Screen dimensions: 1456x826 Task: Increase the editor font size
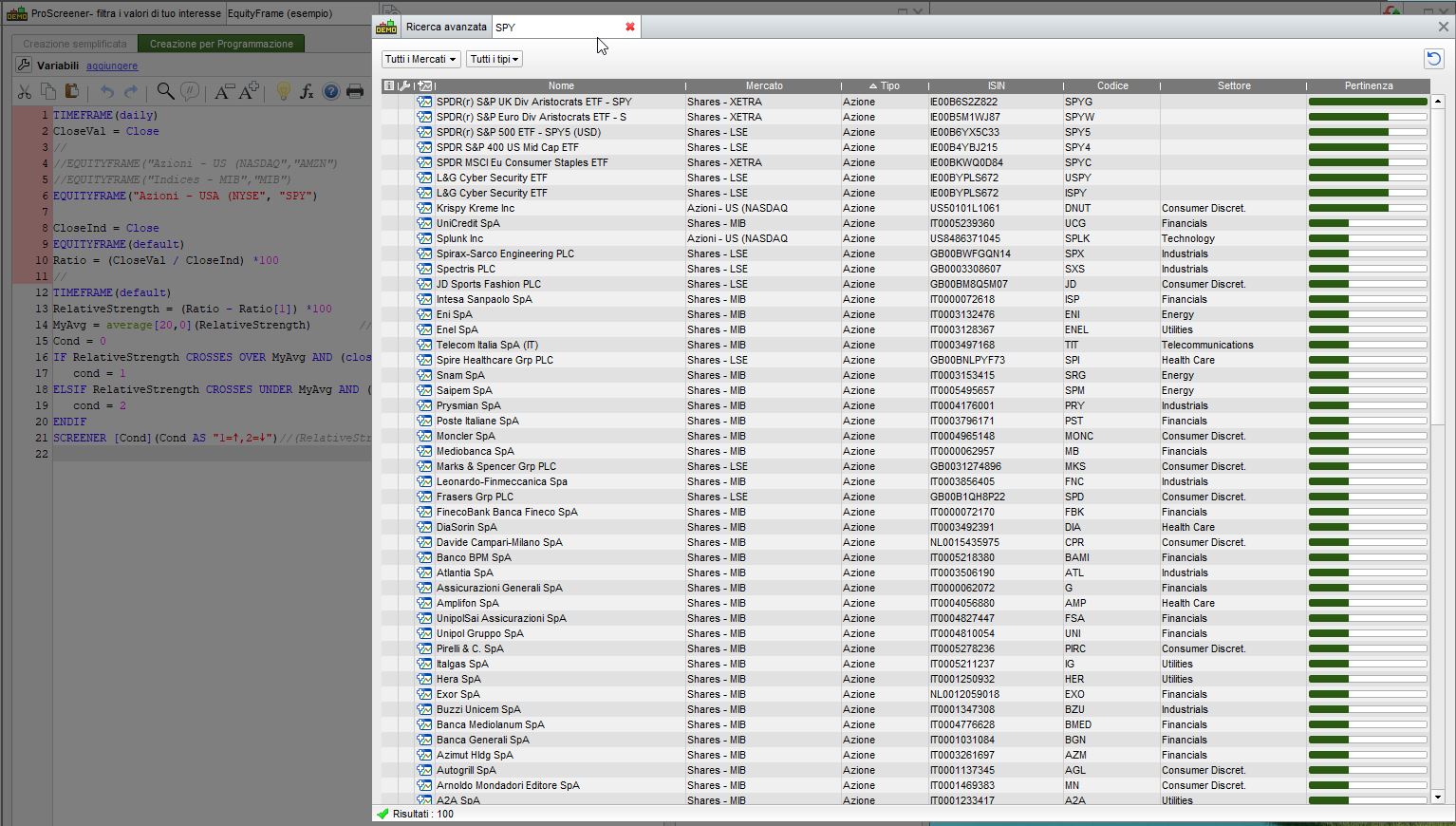[249, 91]
